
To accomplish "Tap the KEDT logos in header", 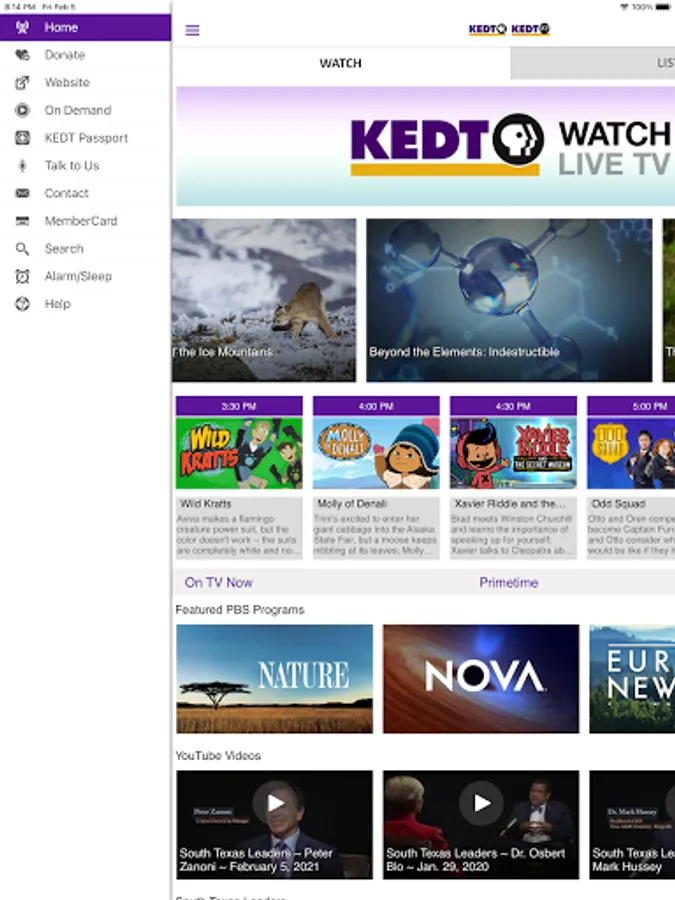I will click(509, 29).
